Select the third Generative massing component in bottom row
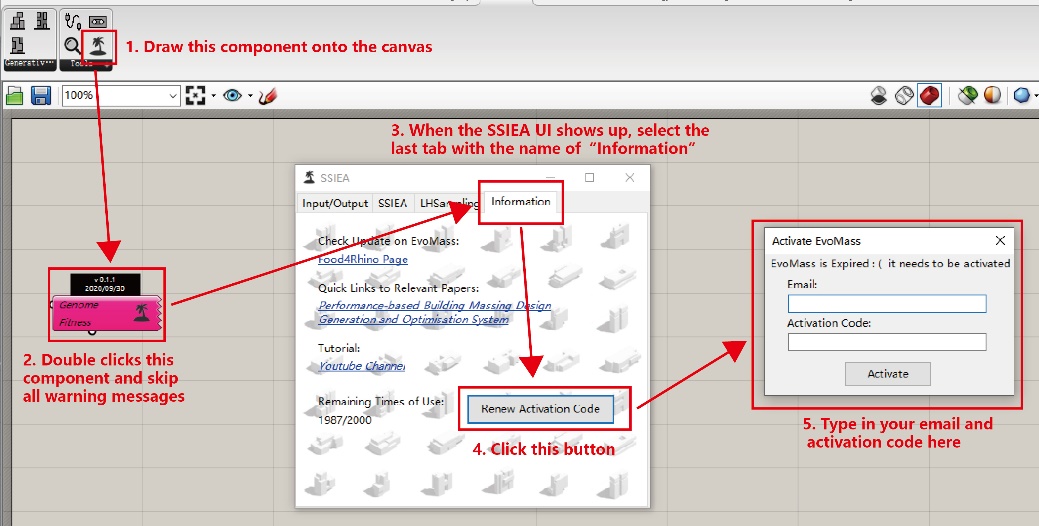Image resolution: width=1039 pixels, height=526 pixels. (18, 45)
